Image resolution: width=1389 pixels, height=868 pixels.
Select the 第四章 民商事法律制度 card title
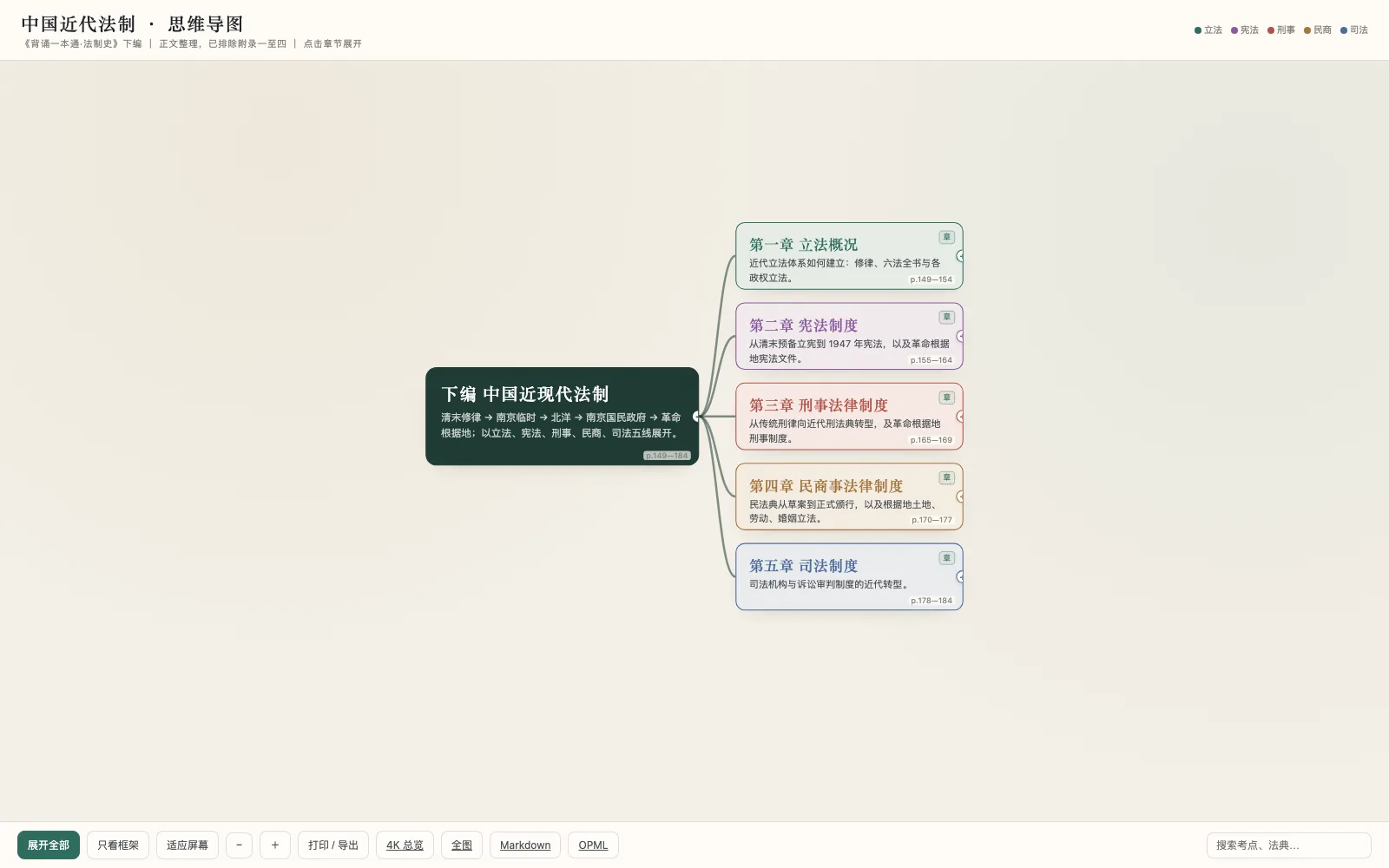826,486
